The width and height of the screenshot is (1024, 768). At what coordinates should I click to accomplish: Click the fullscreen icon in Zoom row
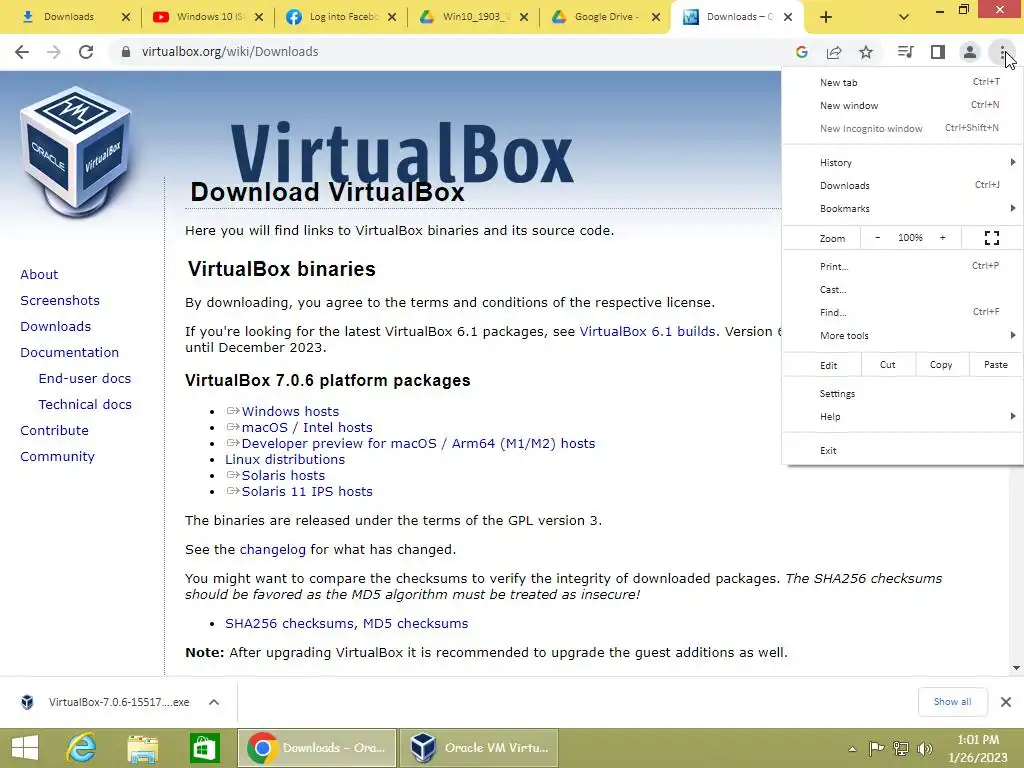991,238
